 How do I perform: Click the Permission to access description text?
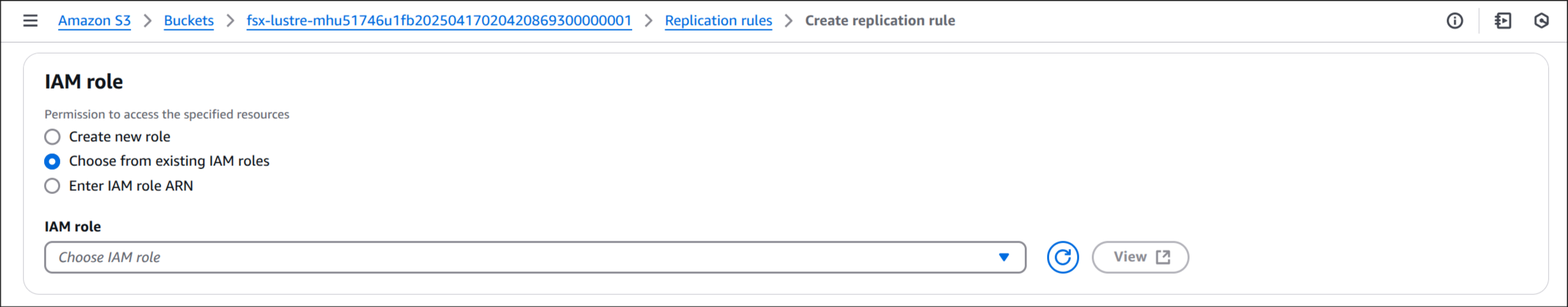167,114
